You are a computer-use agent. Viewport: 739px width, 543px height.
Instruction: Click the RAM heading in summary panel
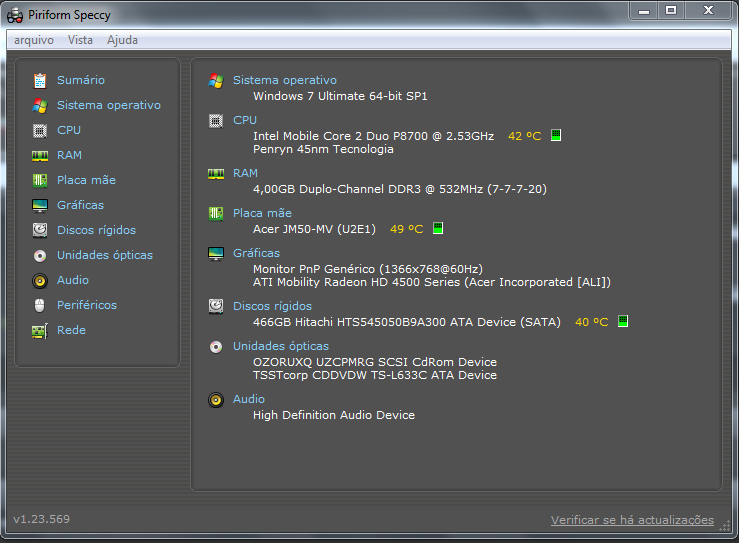point(245,173)
